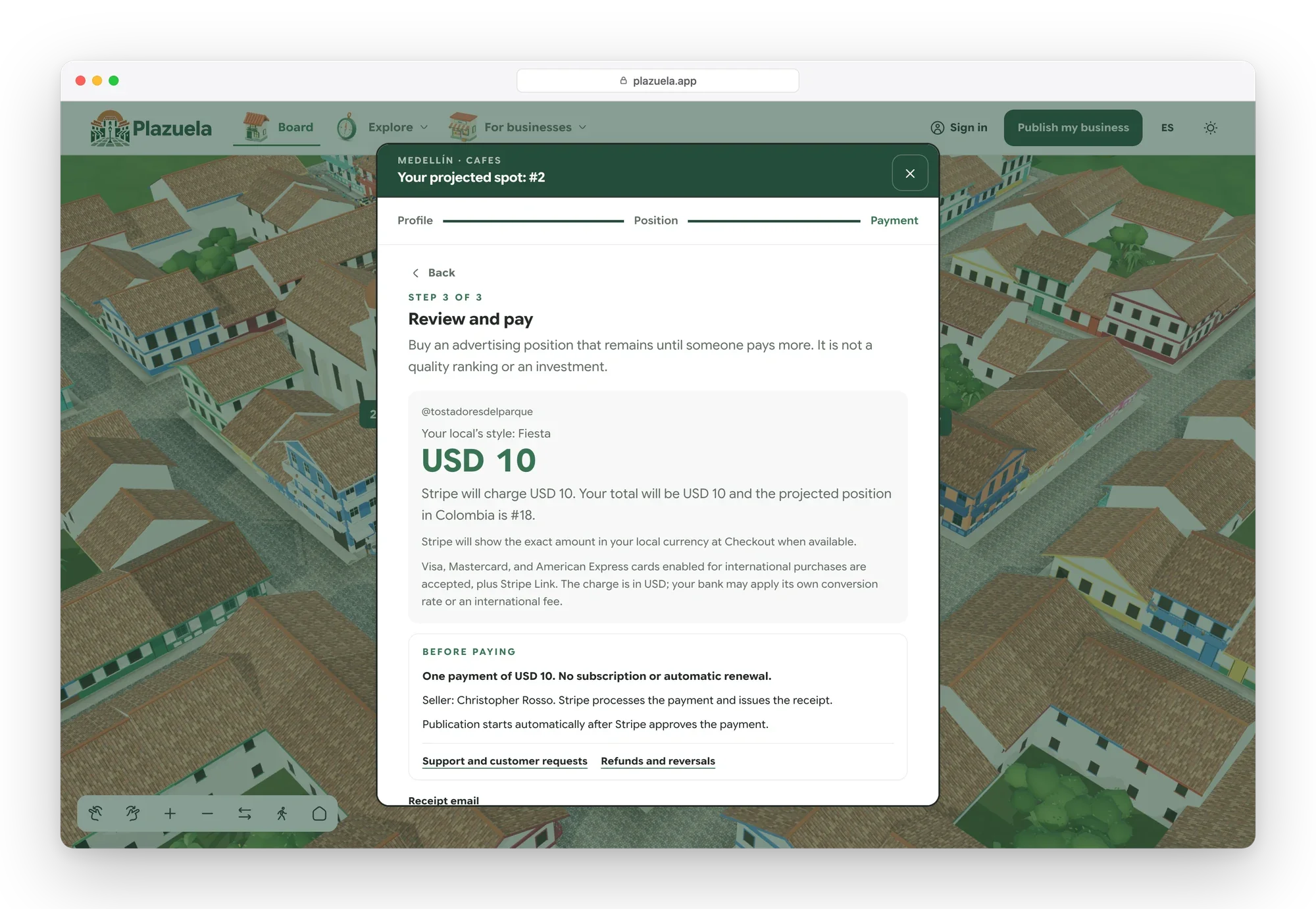
Task: Click the Your local's style: Fiesta text
Action: coord(486,434)
